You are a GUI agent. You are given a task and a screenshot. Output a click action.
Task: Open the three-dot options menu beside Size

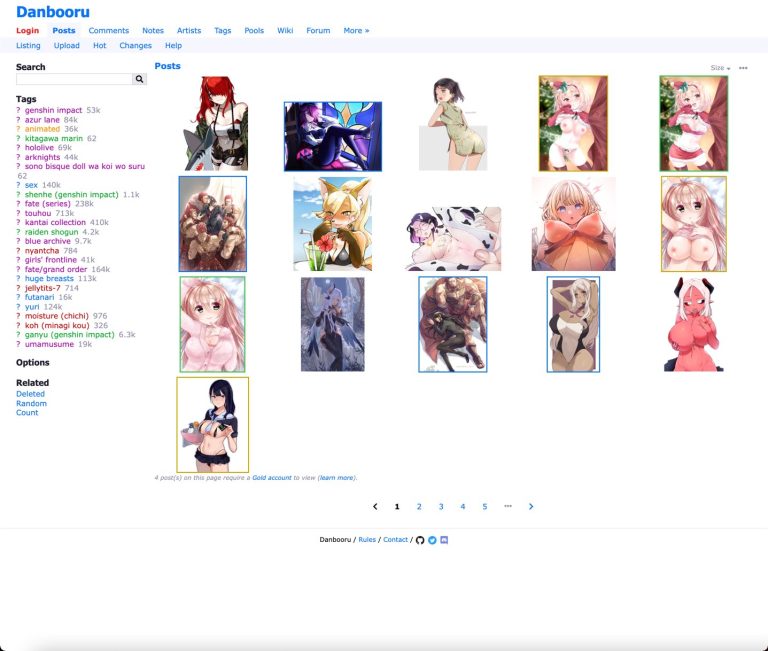pyautogui.click(x=743, y=68)
